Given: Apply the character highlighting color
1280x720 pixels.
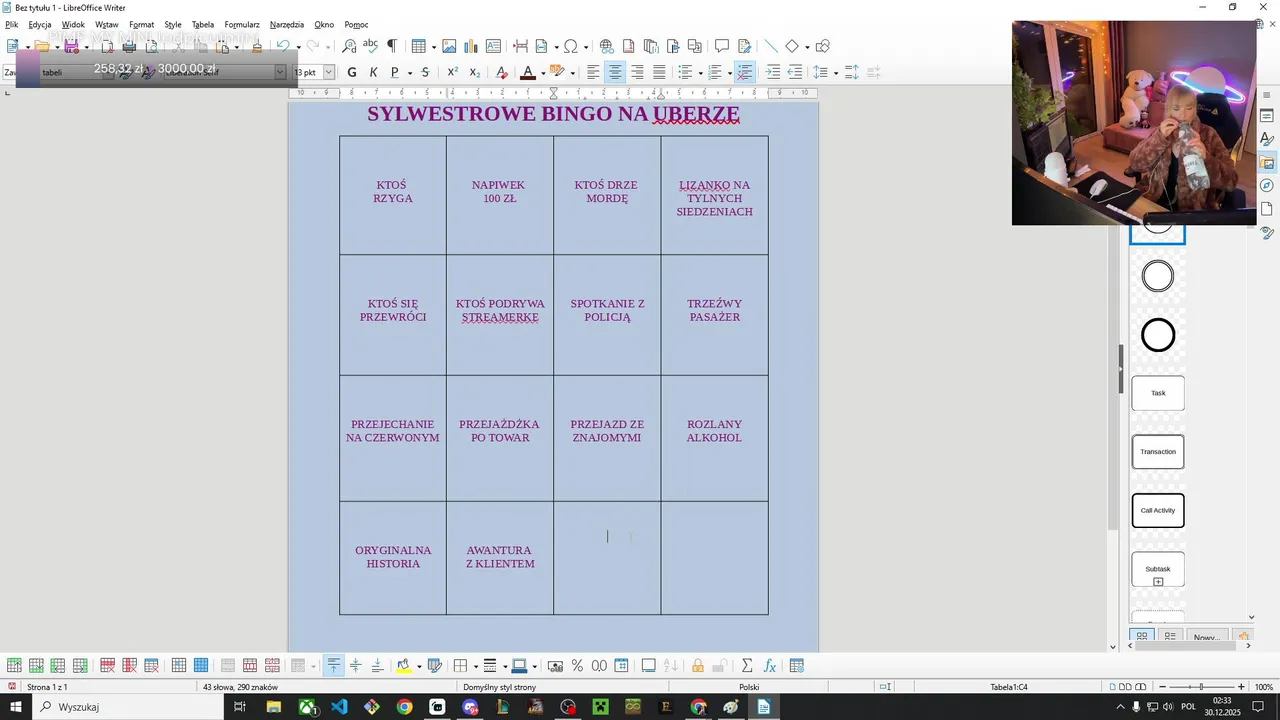Looking at the screenshot, I should pos(557,72).
